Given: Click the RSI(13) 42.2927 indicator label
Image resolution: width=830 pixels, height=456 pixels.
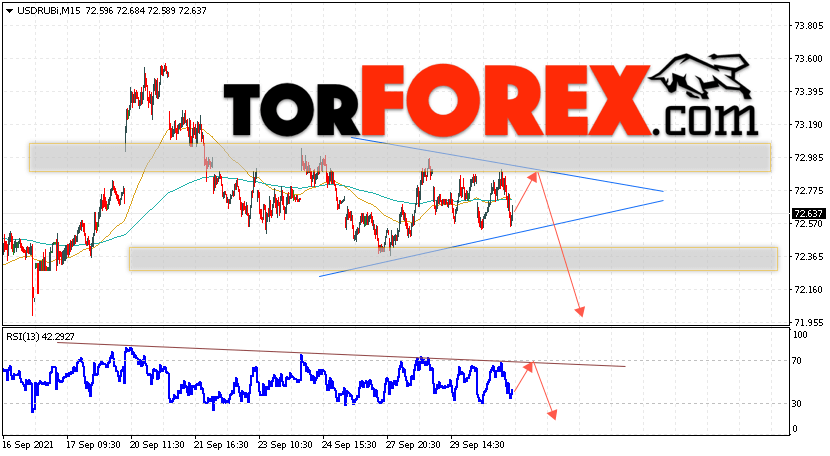Looking at the screenshot, I should click(x=40, y=336).
